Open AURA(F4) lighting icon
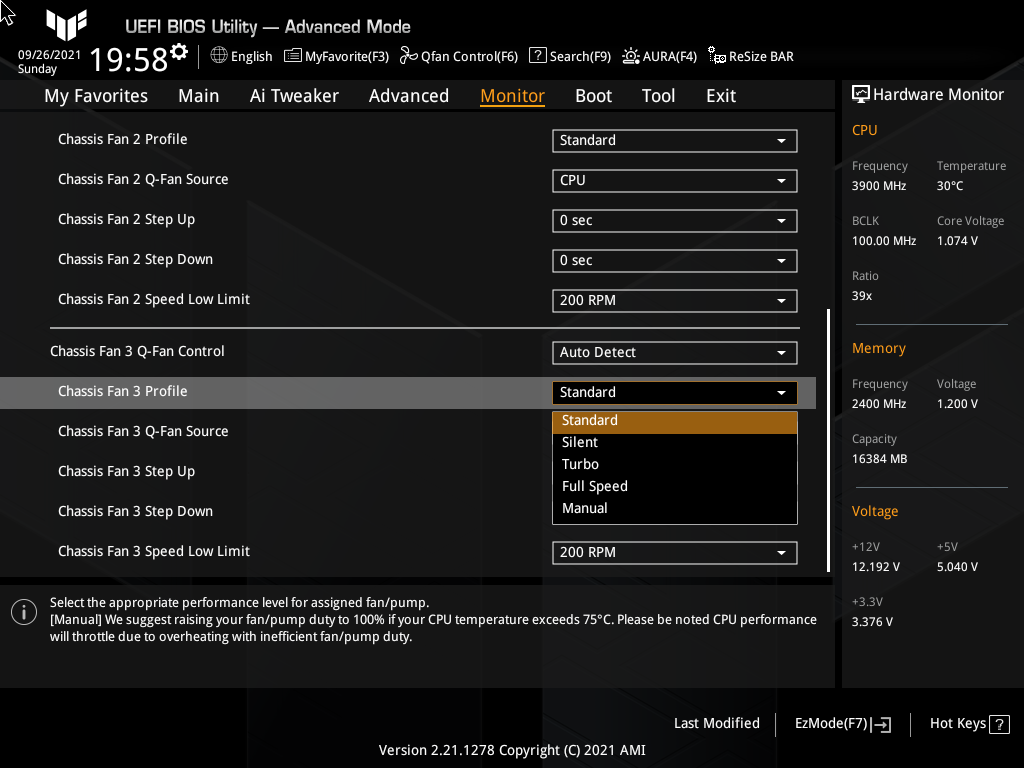 click(631, 56)
